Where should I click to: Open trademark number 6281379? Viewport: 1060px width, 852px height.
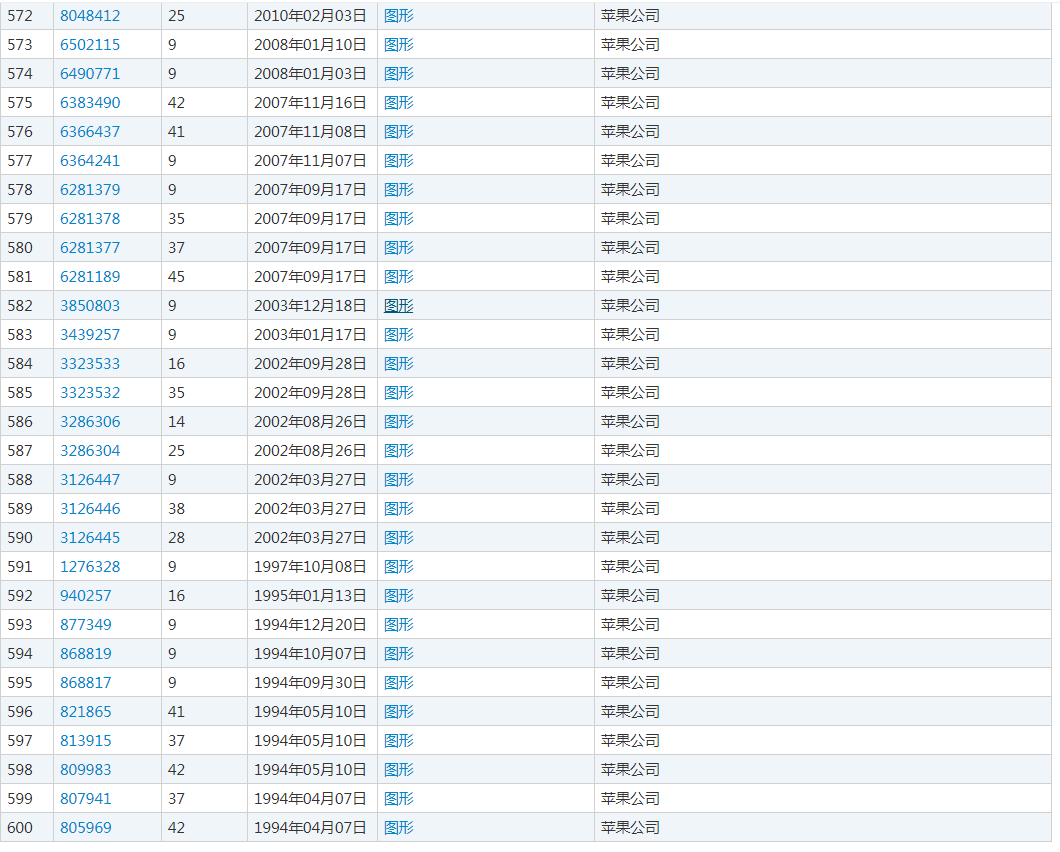click(90, 190)
